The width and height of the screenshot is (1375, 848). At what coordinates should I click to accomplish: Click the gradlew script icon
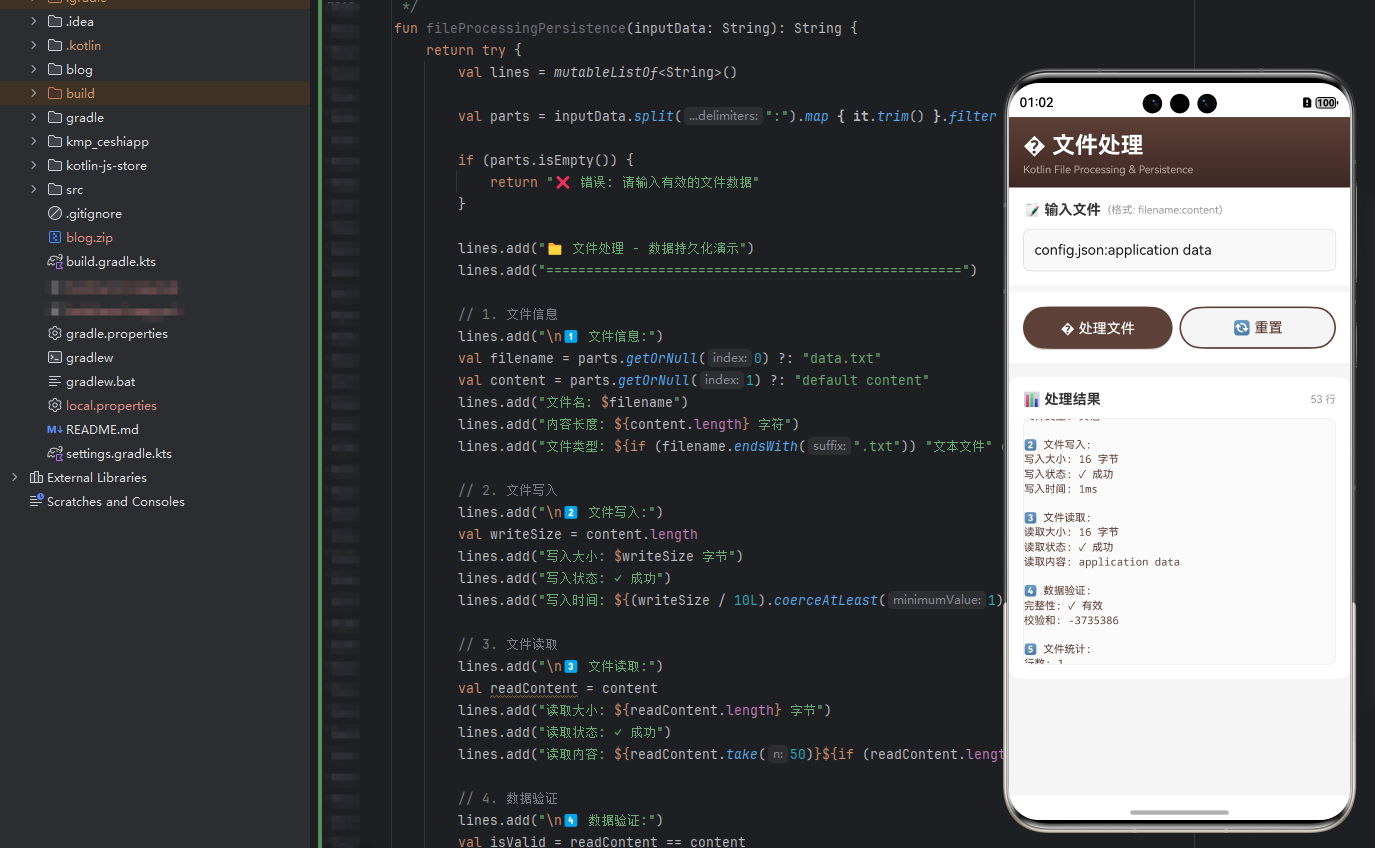click(55, 357)
